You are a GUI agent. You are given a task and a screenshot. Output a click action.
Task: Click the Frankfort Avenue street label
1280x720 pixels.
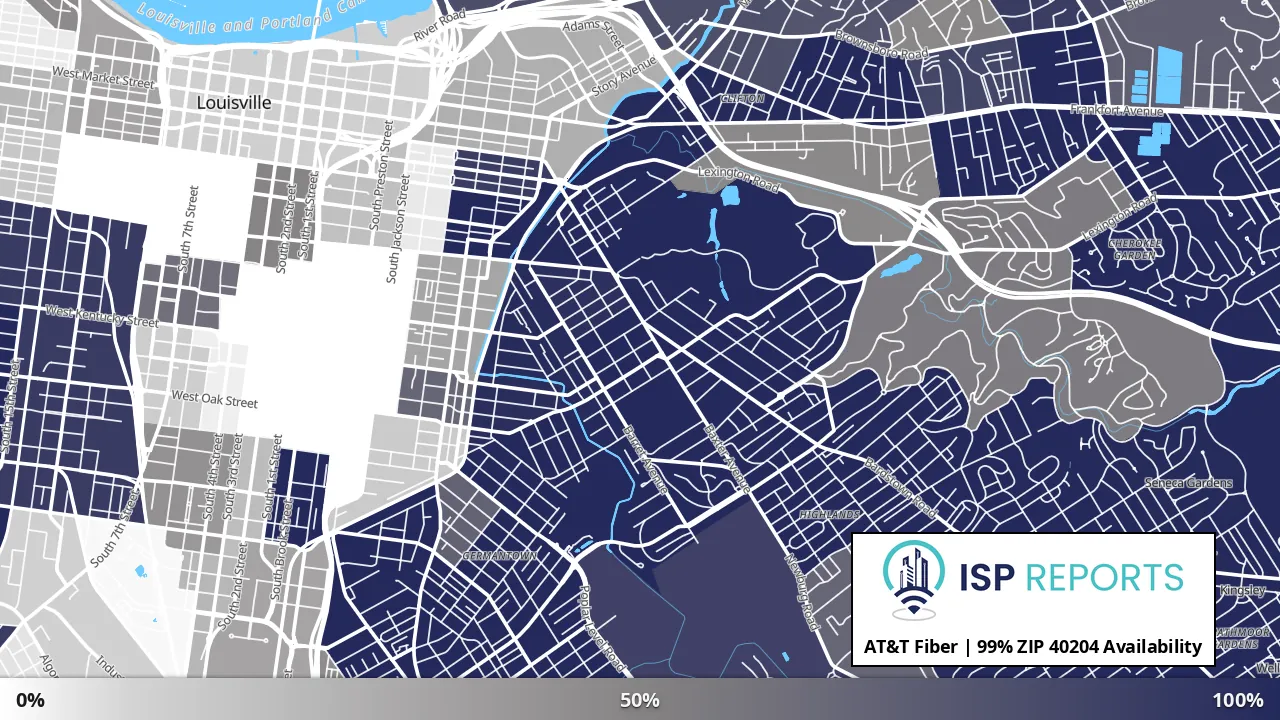tap(1117, 110)
